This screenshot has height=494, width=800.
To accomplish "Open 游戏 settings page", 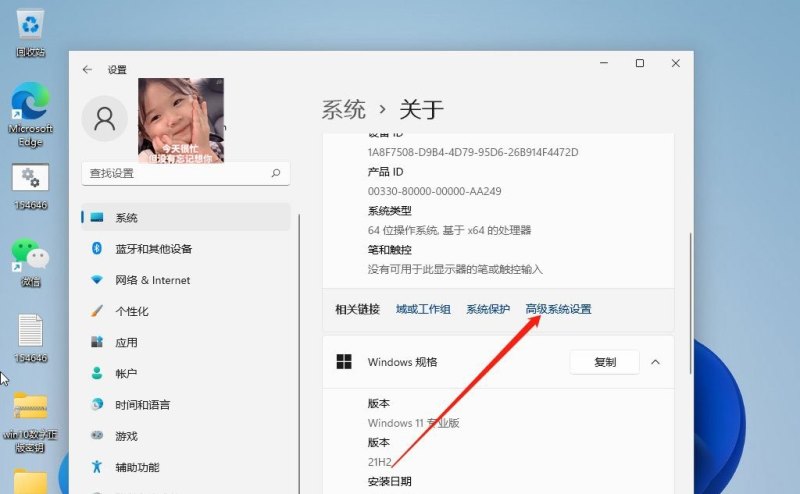I will (x=186, y=435).
